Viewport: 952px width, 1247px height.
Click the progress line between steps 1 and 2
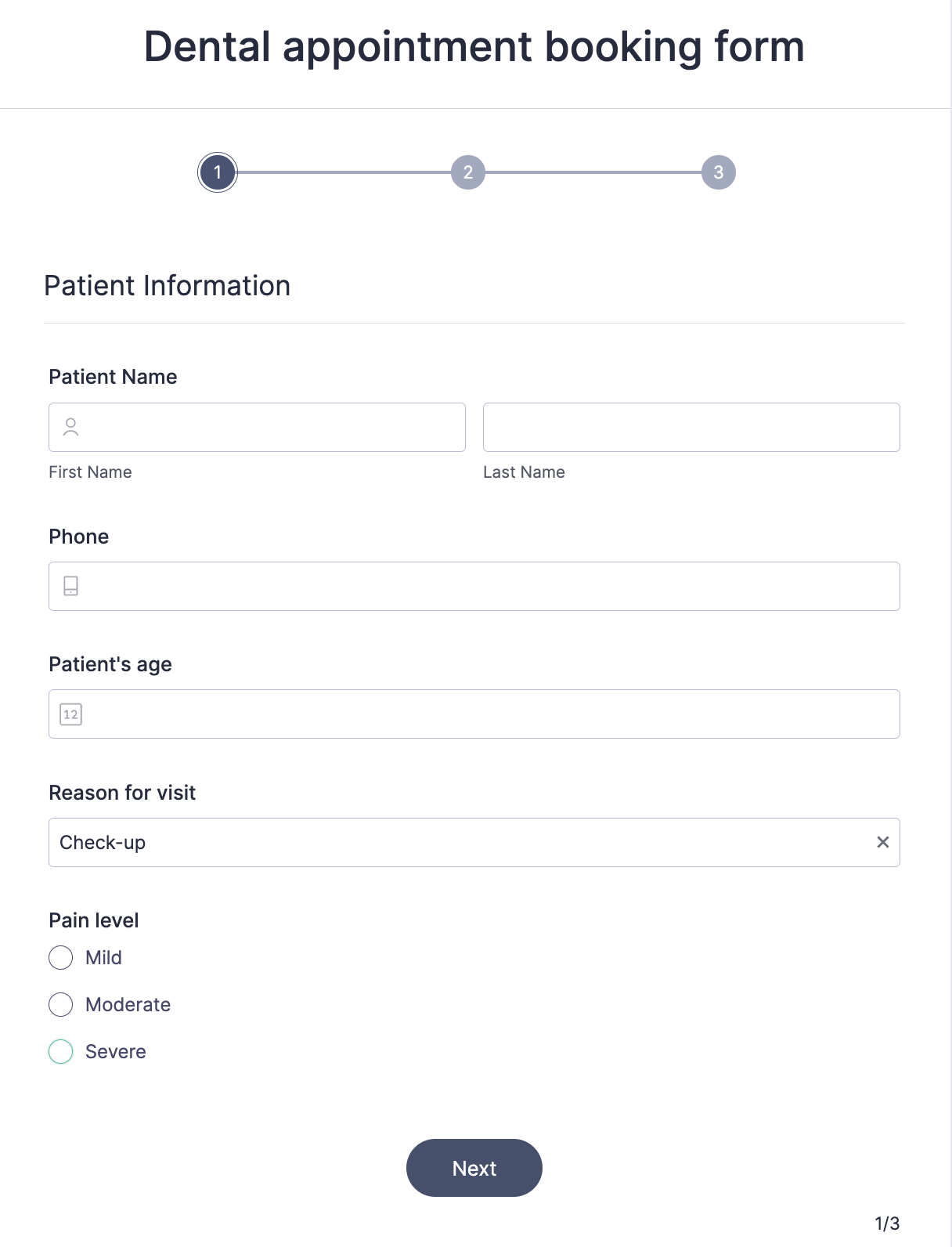point(344,172)
